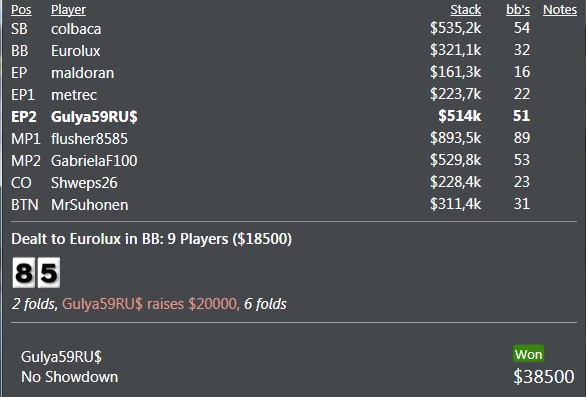Sort by the bb's column header

(518, 10)
